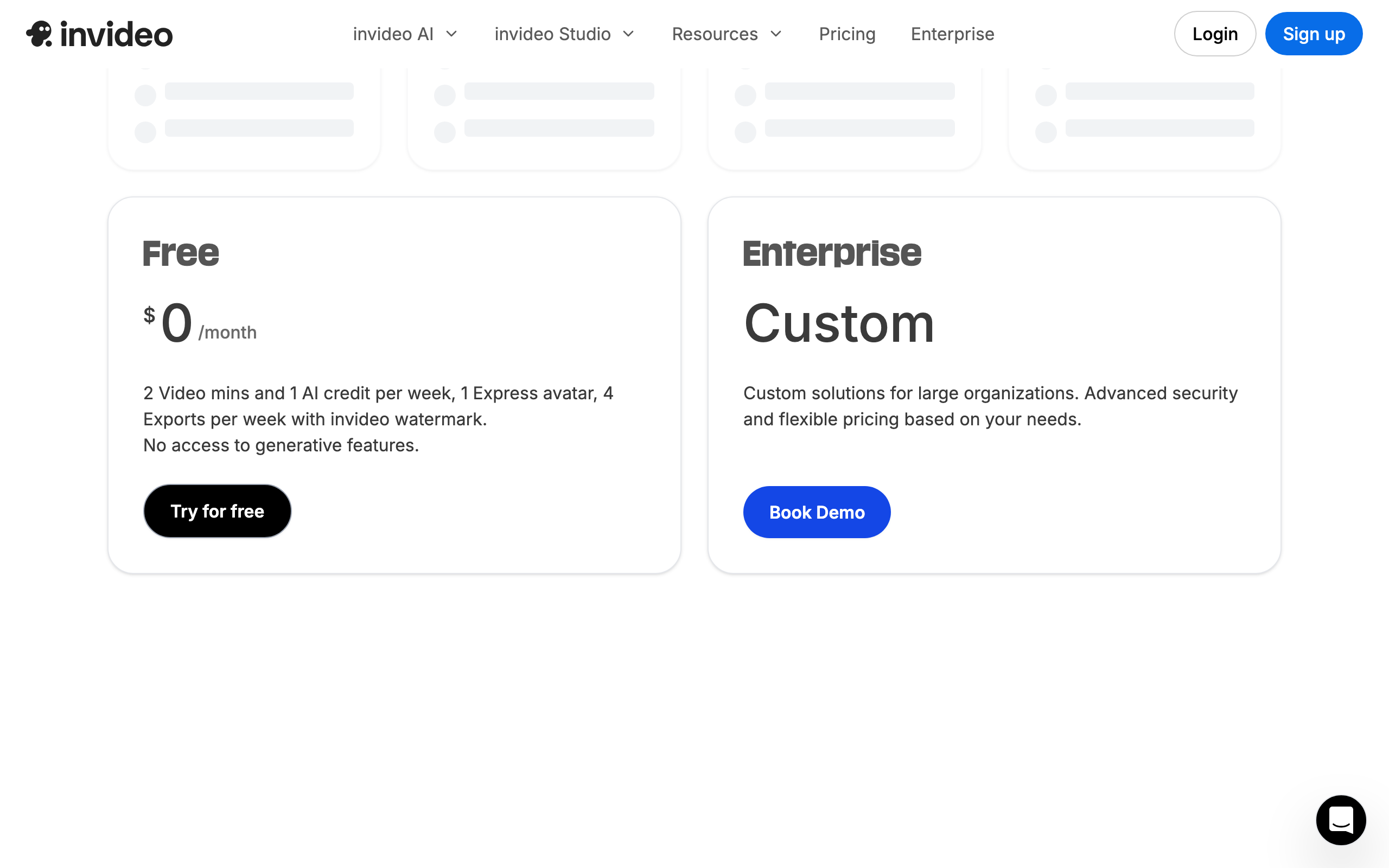Expand the invideo Studio chevron arrow

click(628, 34)
